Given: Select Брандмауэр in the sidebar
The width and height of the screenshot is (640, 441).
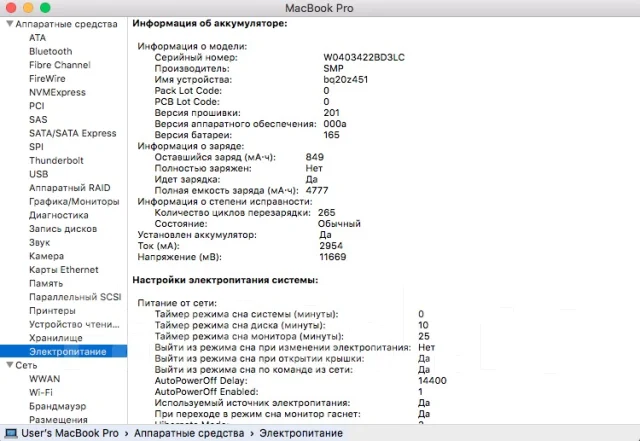Looking at the screenshot, I should [58, 406].
